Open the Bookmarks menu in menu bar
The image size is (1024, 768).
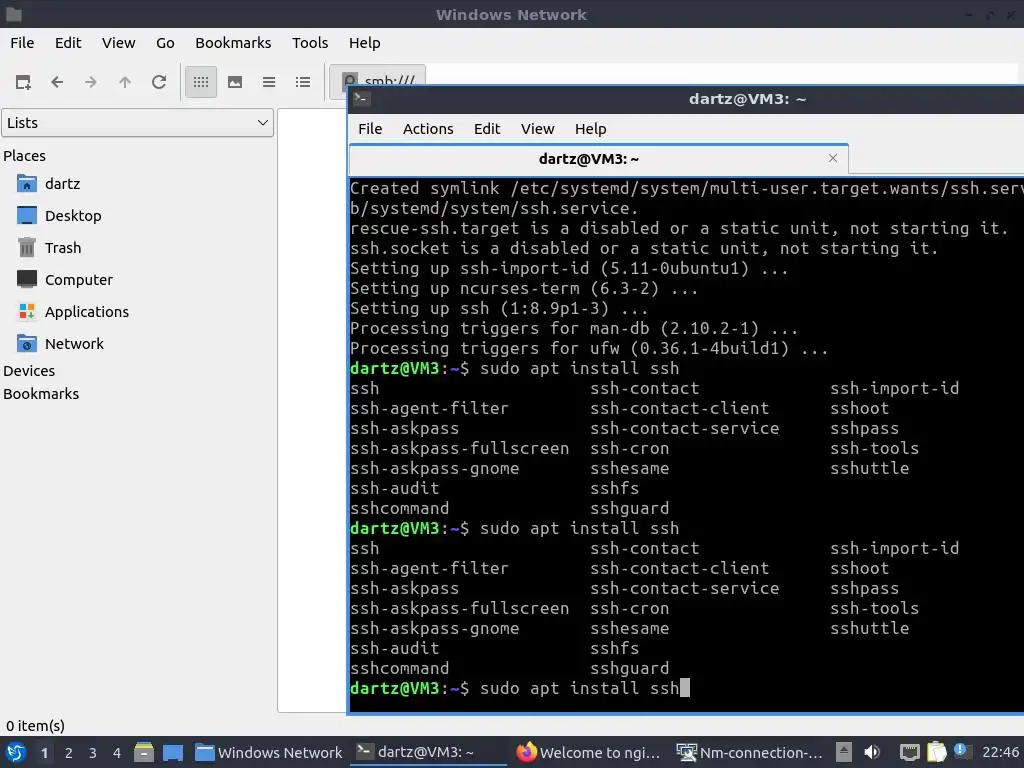point(233,43)
